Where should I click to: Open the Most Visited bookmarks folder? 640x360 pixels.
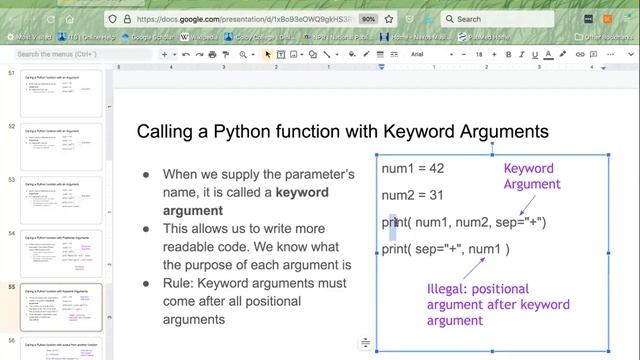(29, 37)
